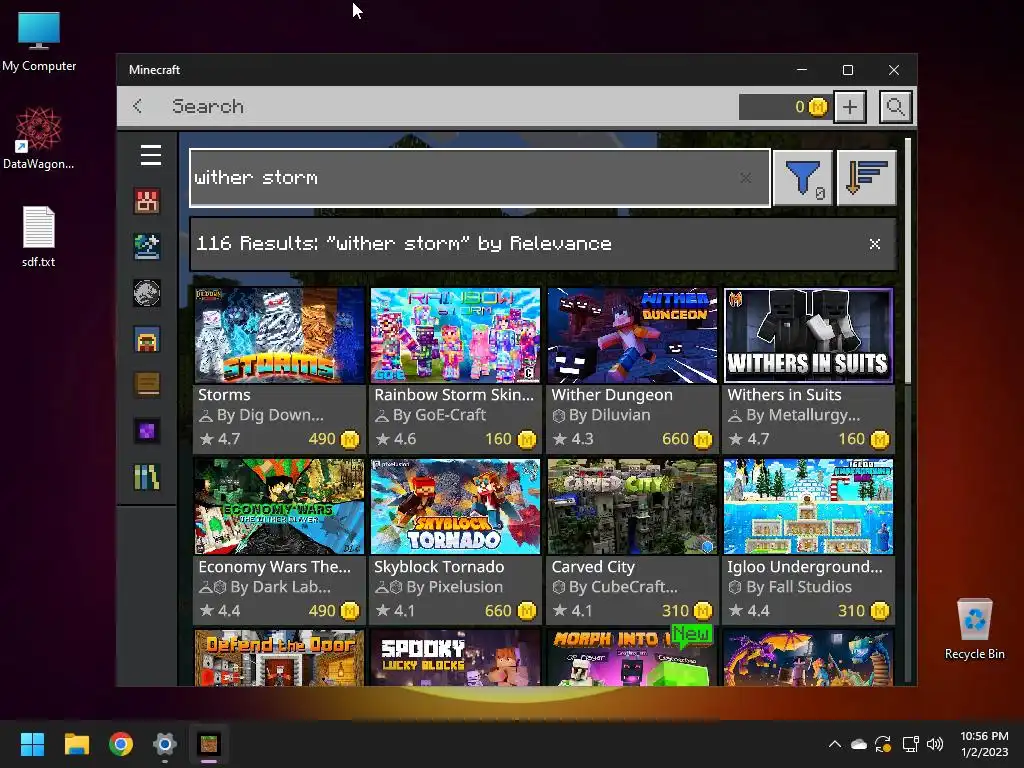This screenshot has height=768, width=1024.
Task: Open the OneDrive cloud tray icon
Action: point(859,744)
